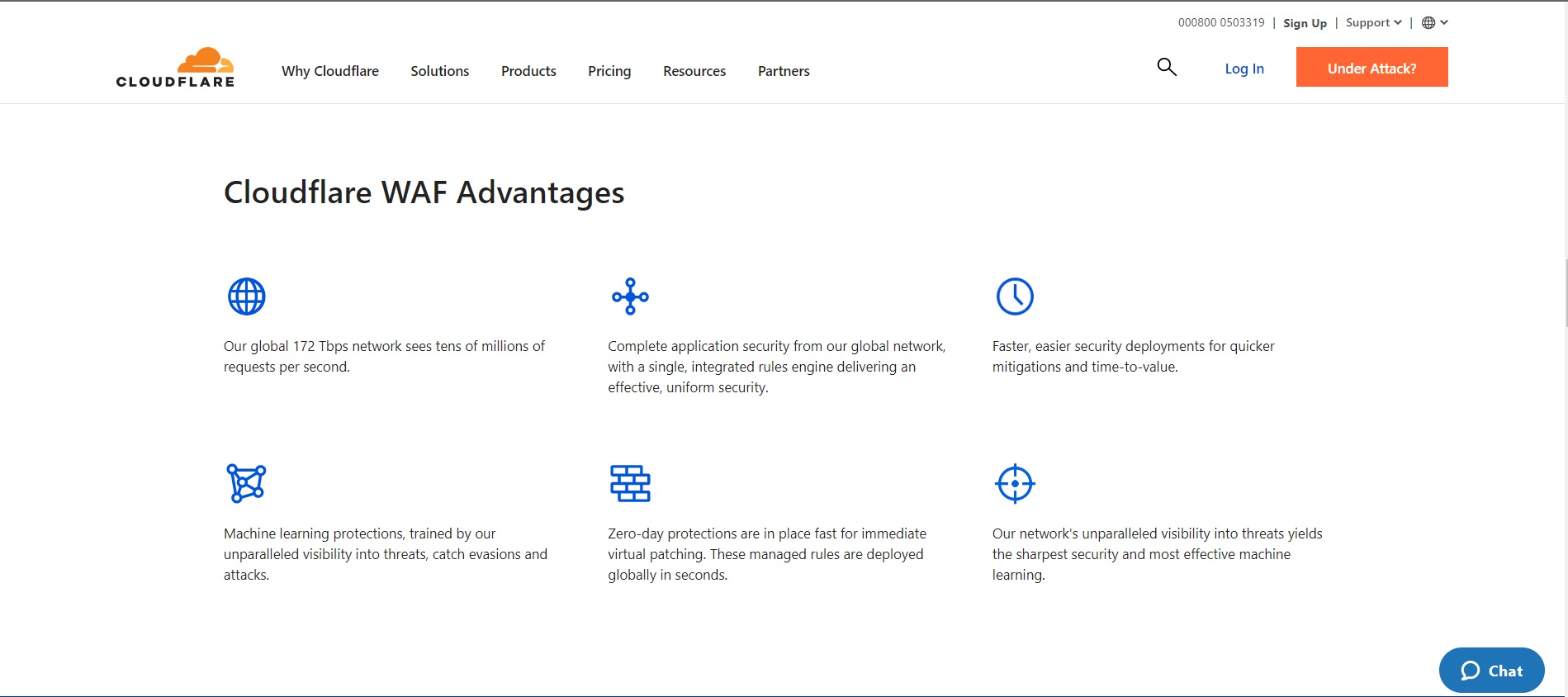
Task: Click the Log In link
Action: point(1244,69)
